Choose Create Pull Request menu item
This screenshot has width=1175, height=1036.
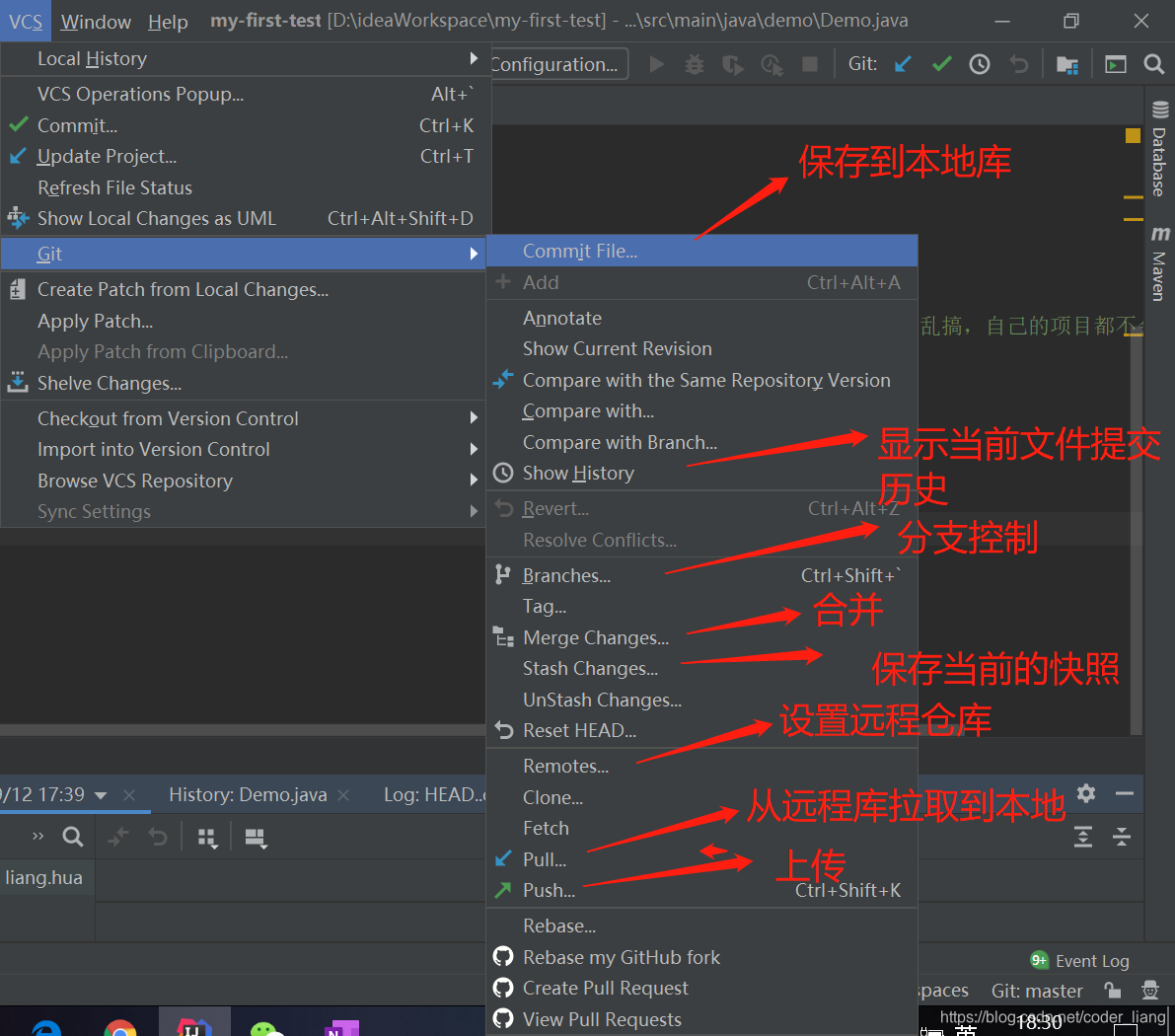coord(702,988)
